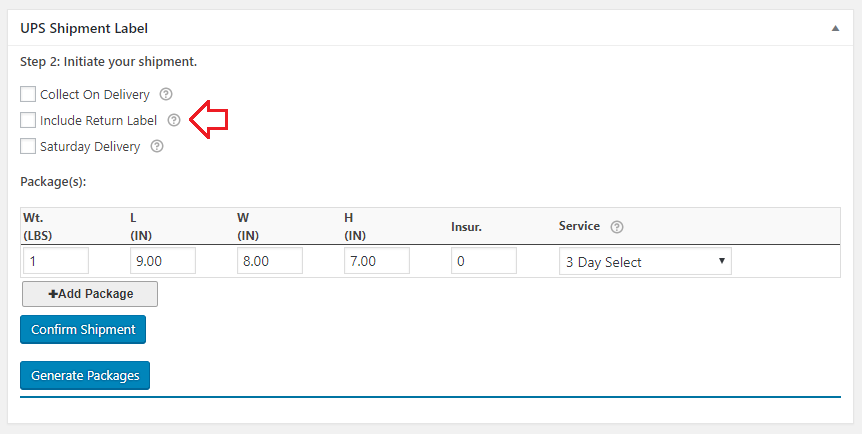Image resolution: width=862 pixels, height=434 pixels.
Task: Click the 'Step 2: Initiate your shipment.' text
Action: [x=108, y=62]
